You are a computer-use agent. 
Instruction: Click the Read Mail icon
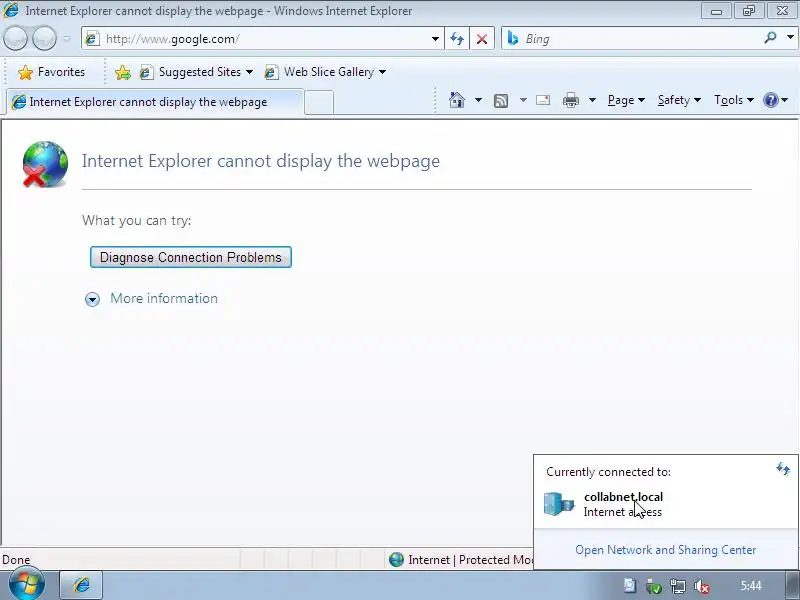(543, 100)
